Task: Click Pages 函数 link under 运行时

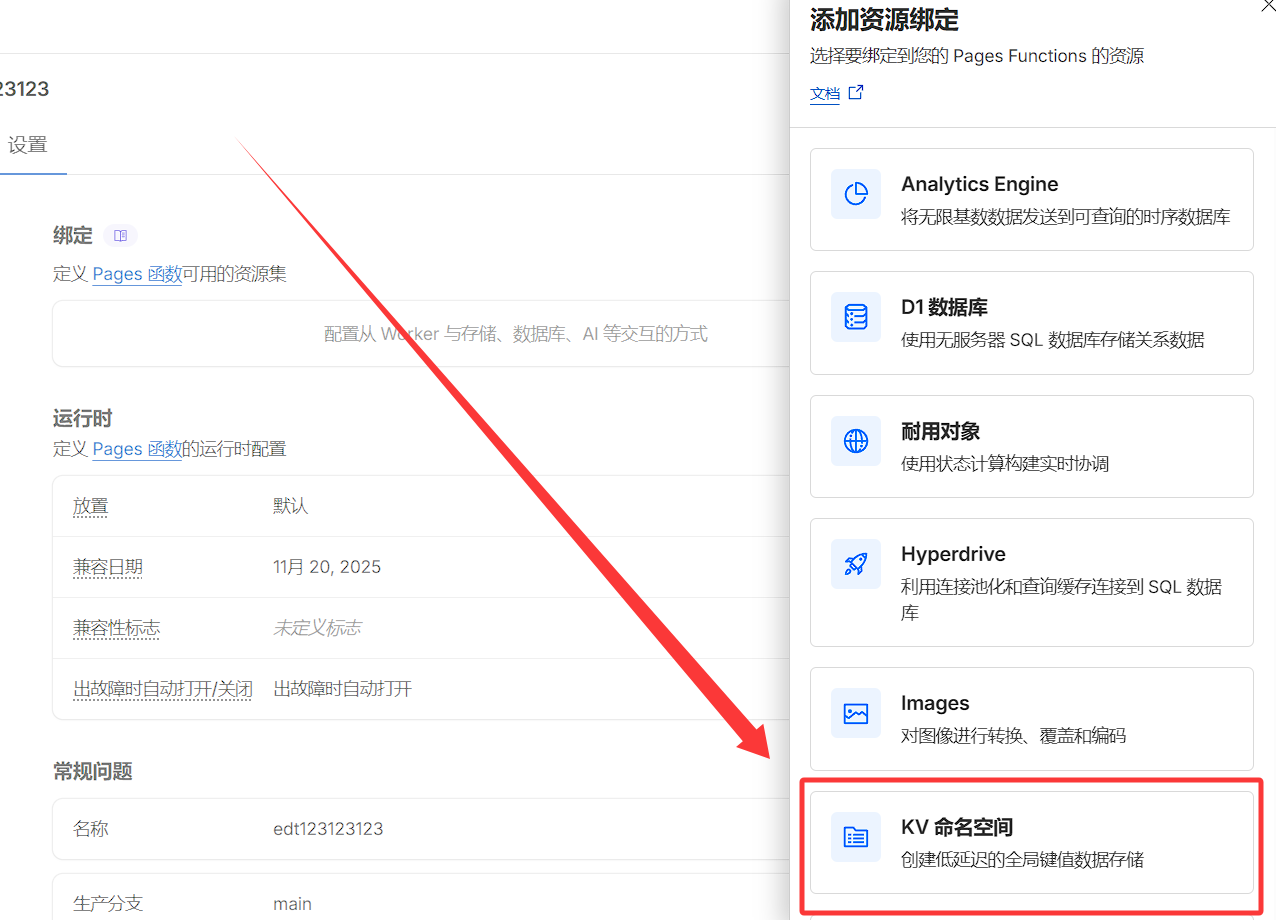Action: point(137,449)
